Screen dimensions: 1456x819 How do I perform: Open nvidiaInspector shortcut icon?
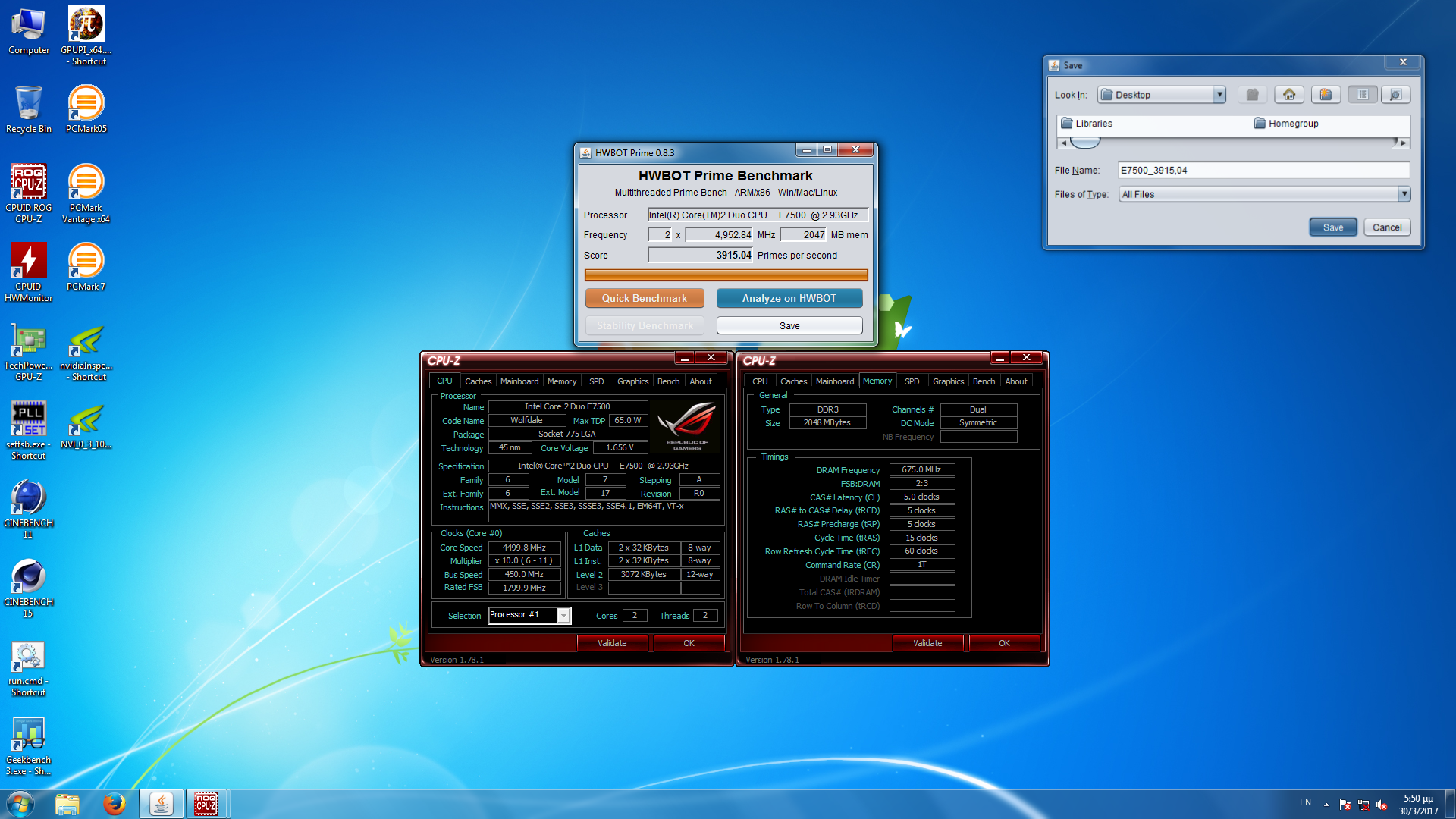coord(86,351)
